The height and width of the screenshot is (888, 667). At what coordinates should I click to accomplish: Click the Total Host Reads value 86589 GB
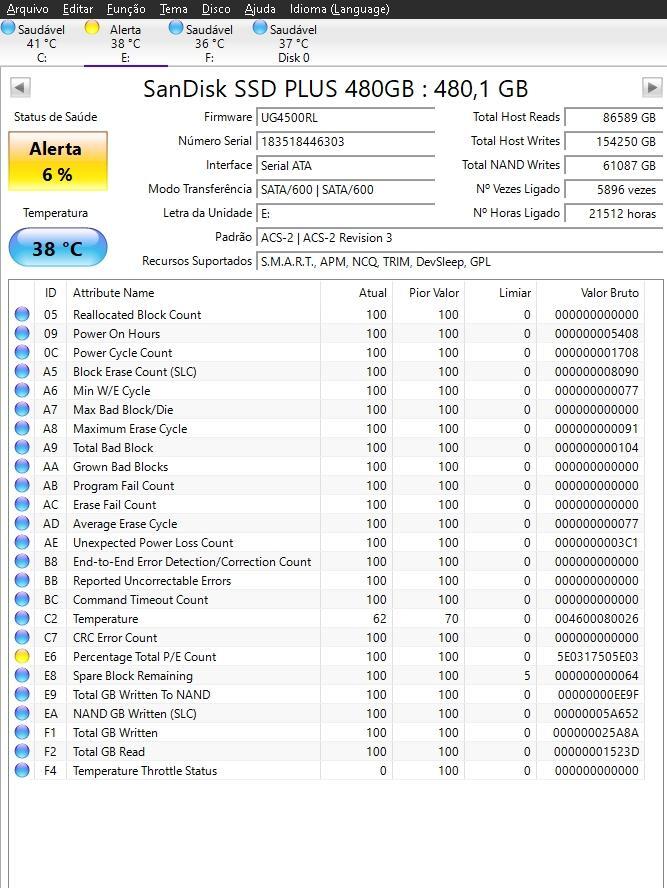point(613,118)
